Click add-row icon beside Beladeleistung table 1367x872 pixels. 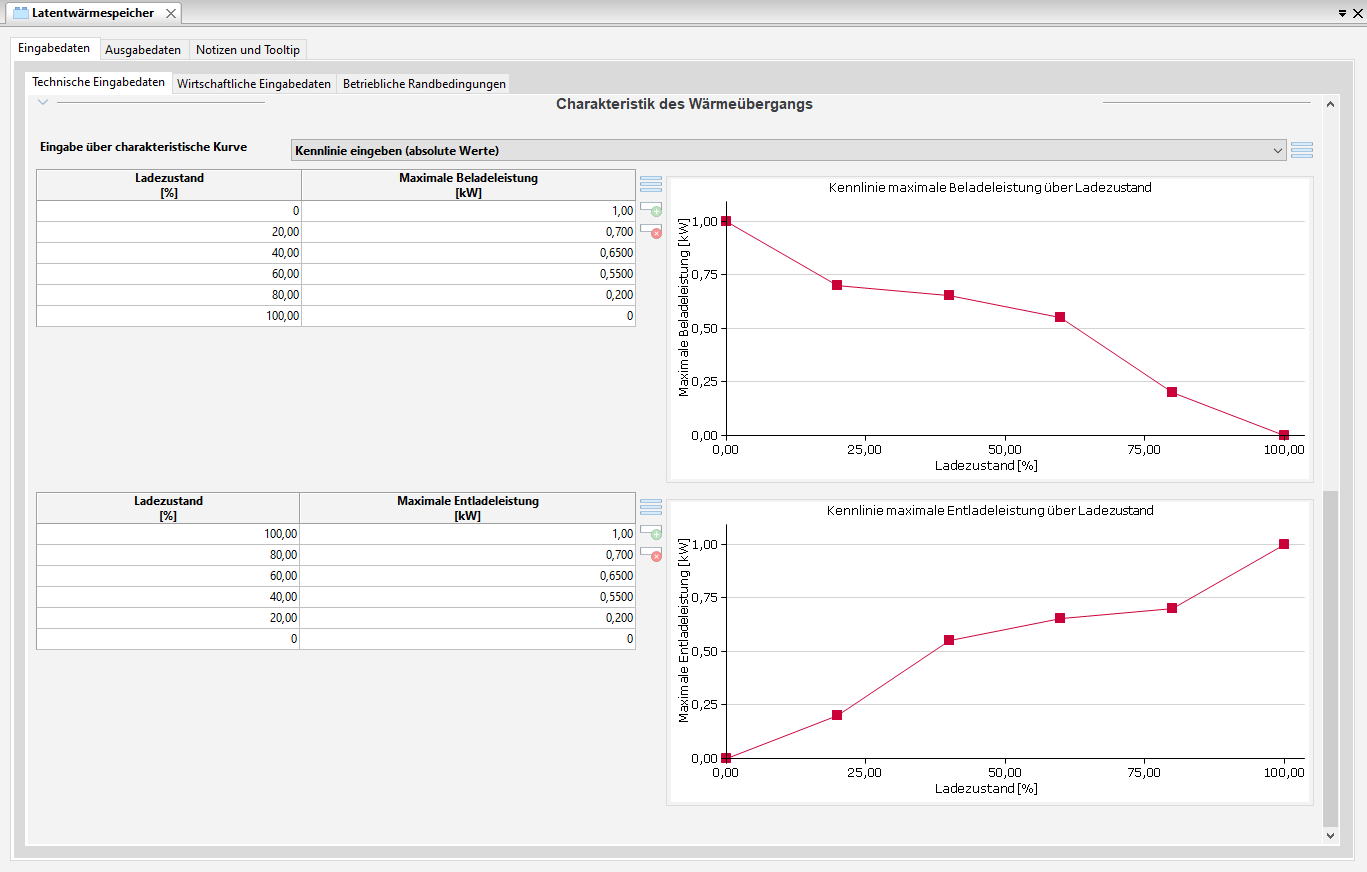coord(651,209)
